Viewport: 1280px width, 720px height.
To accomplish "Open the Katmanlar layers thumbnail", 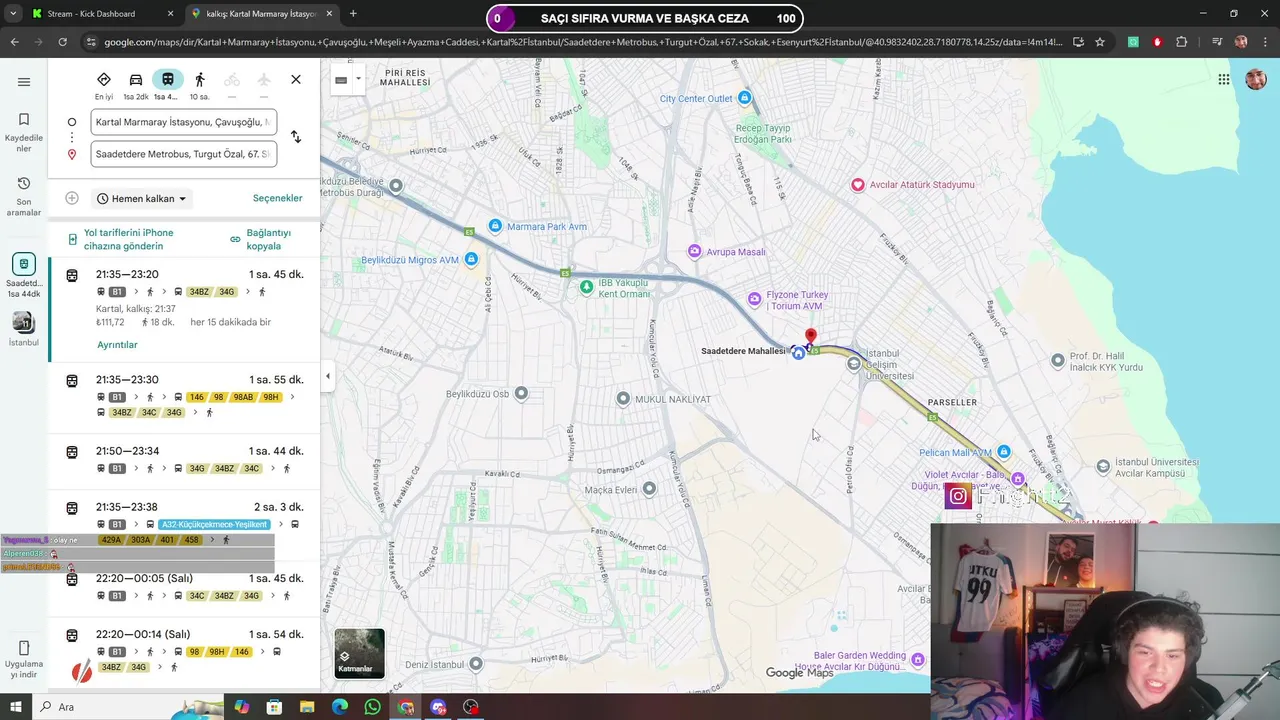I will 359,653.
